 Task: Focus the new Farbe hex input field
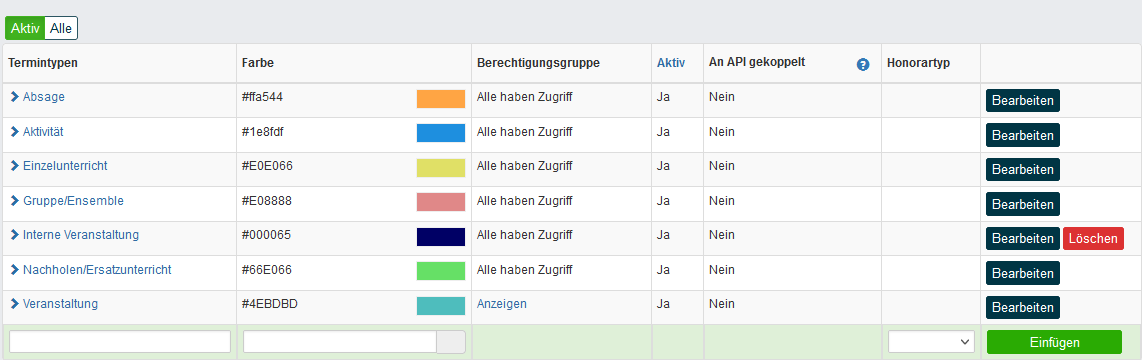point(339,342)
